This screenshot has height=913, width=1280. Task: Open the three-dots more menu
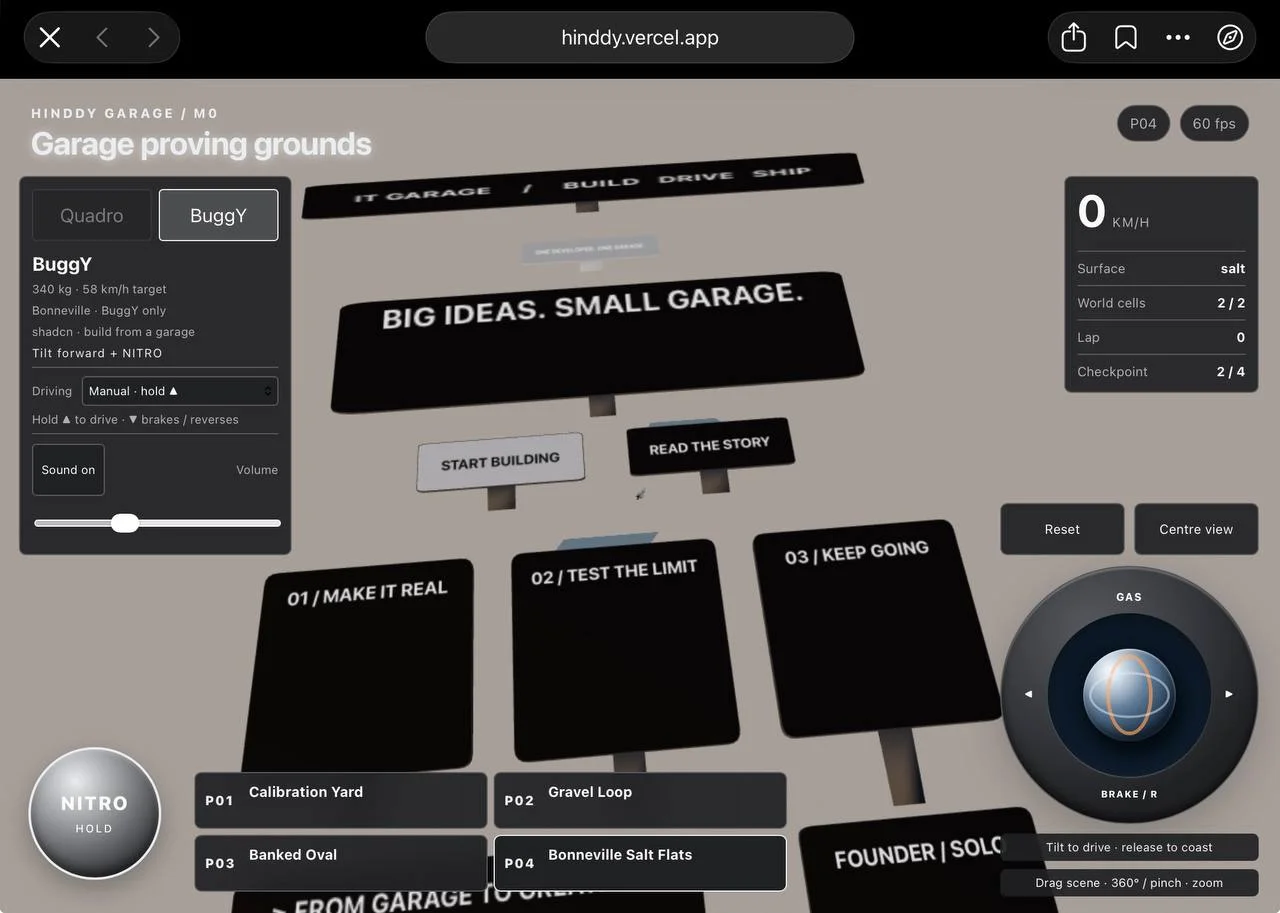point(1178,38)
